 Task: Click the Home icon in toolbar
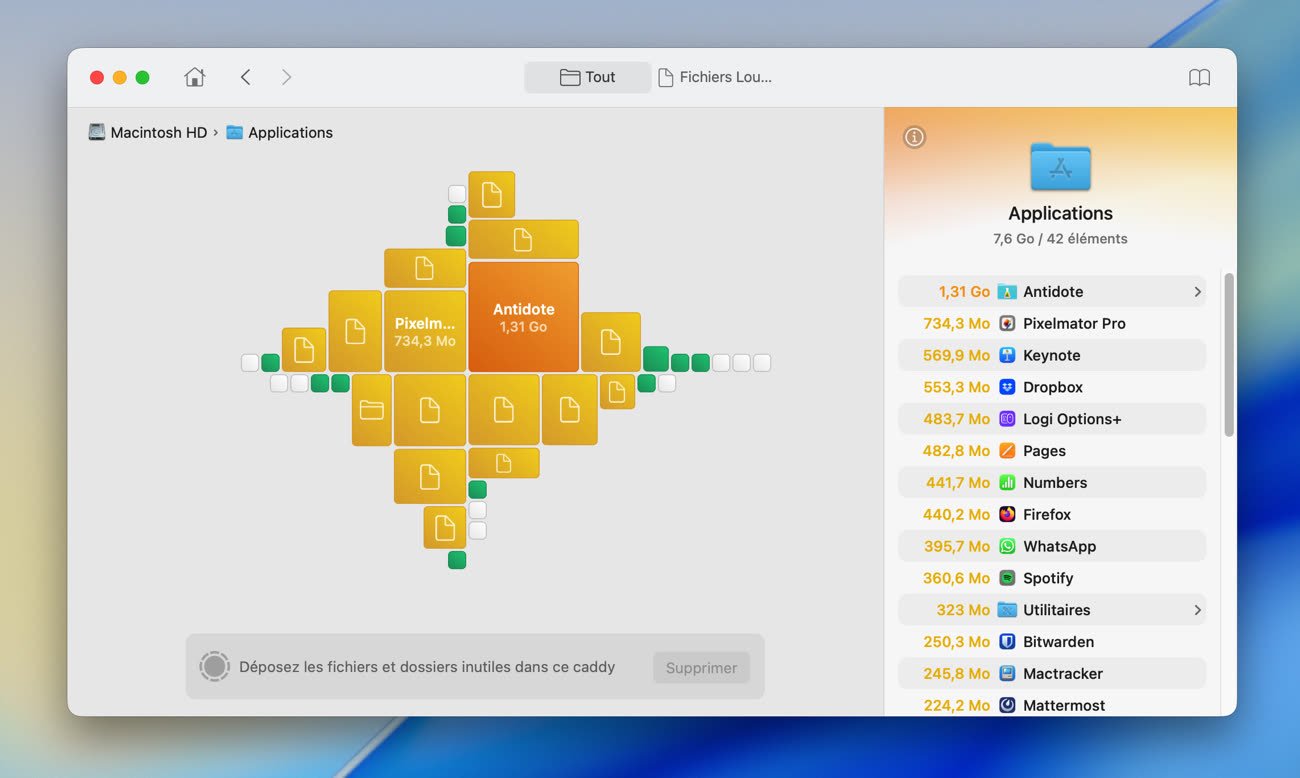195,77
